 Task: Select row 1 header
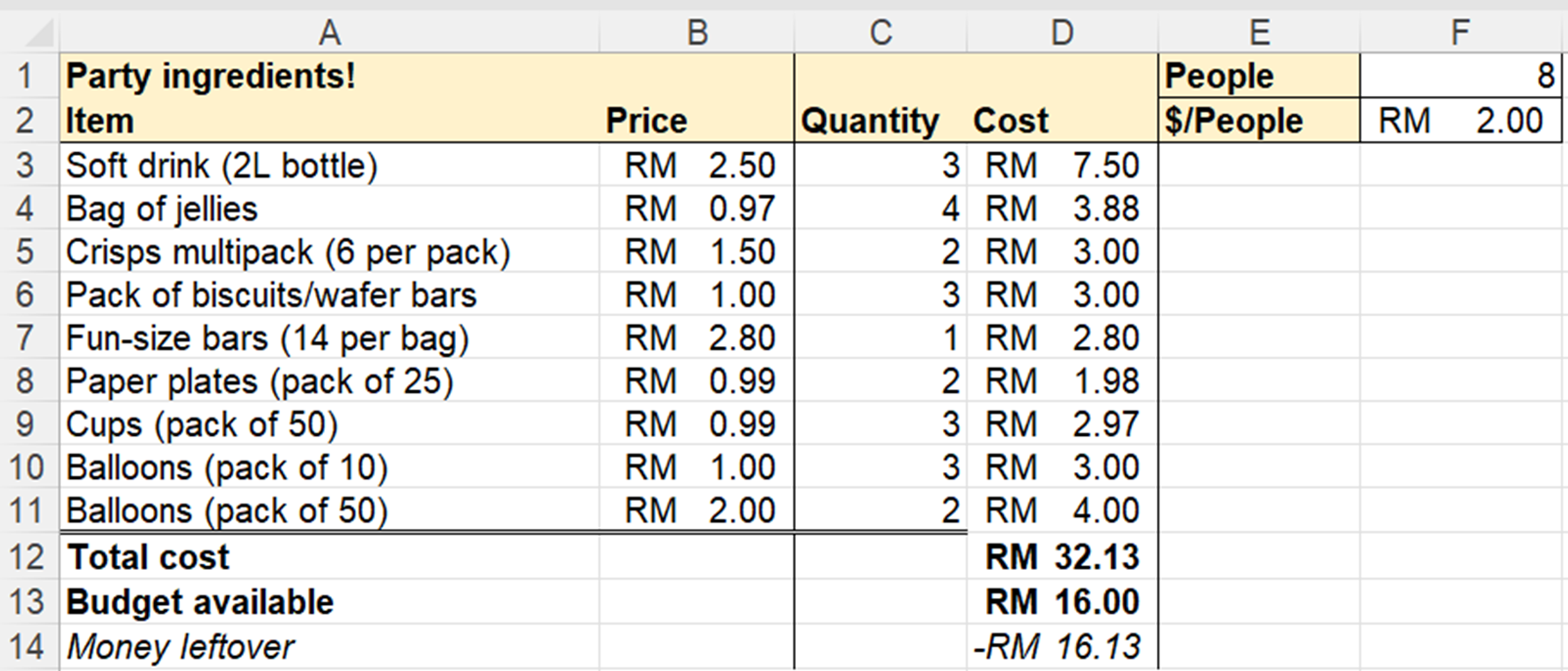(x=29, y=76)
